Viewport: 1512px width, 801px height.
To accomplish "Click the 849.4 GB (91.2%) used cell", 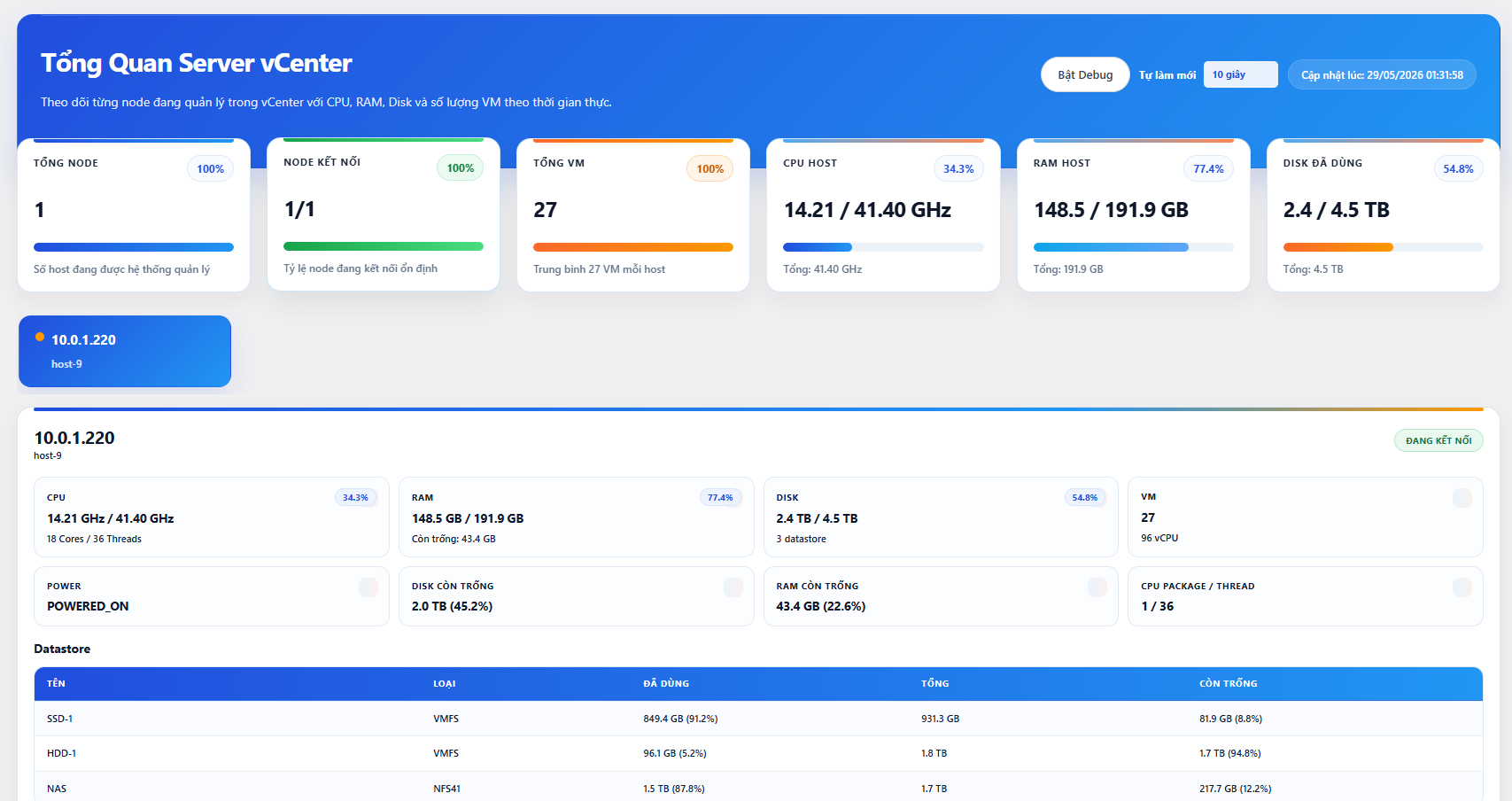I will [x=680, y=719].
